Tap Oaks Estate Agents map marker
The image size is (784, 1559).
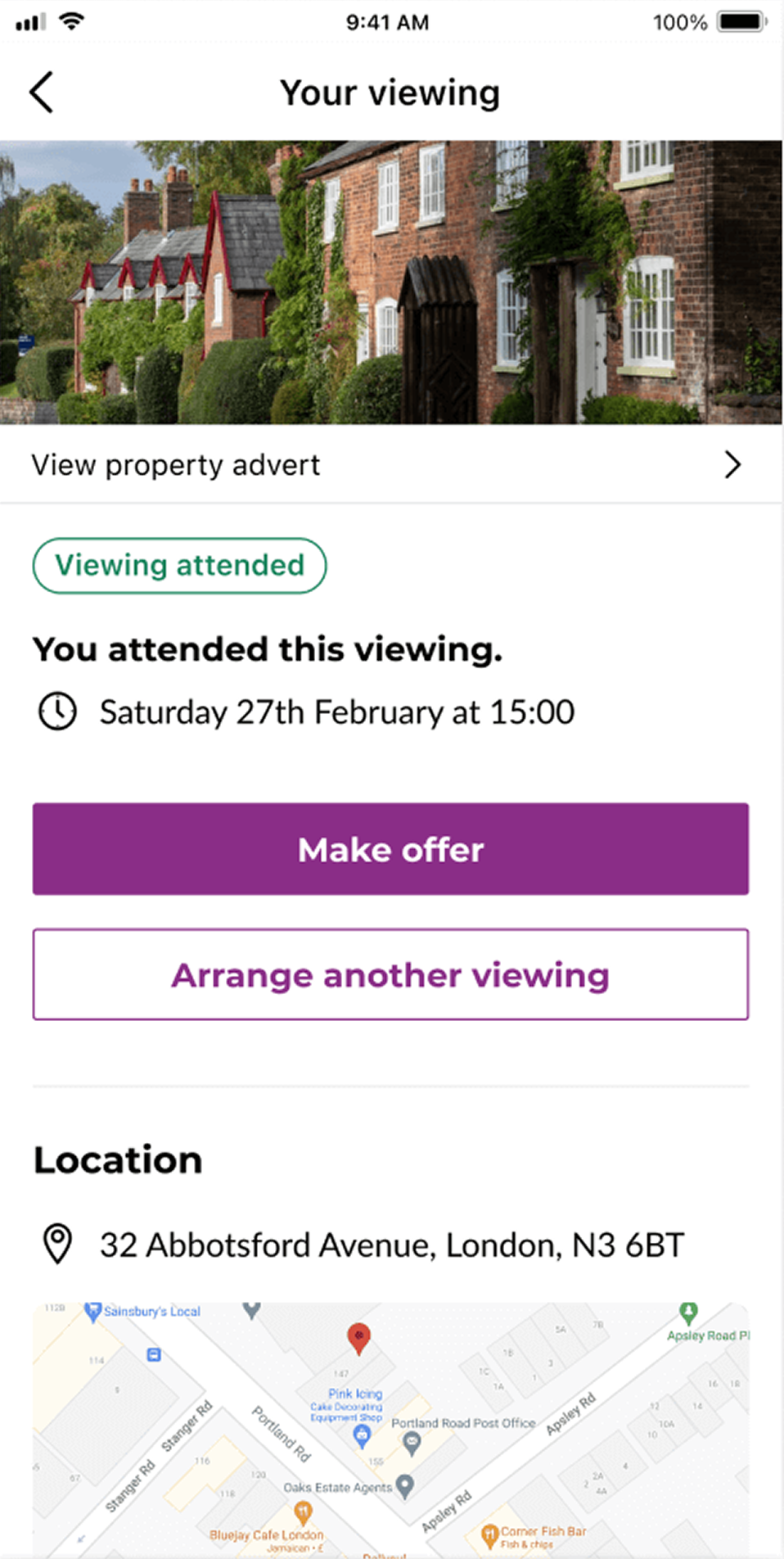click(405, 1486)
